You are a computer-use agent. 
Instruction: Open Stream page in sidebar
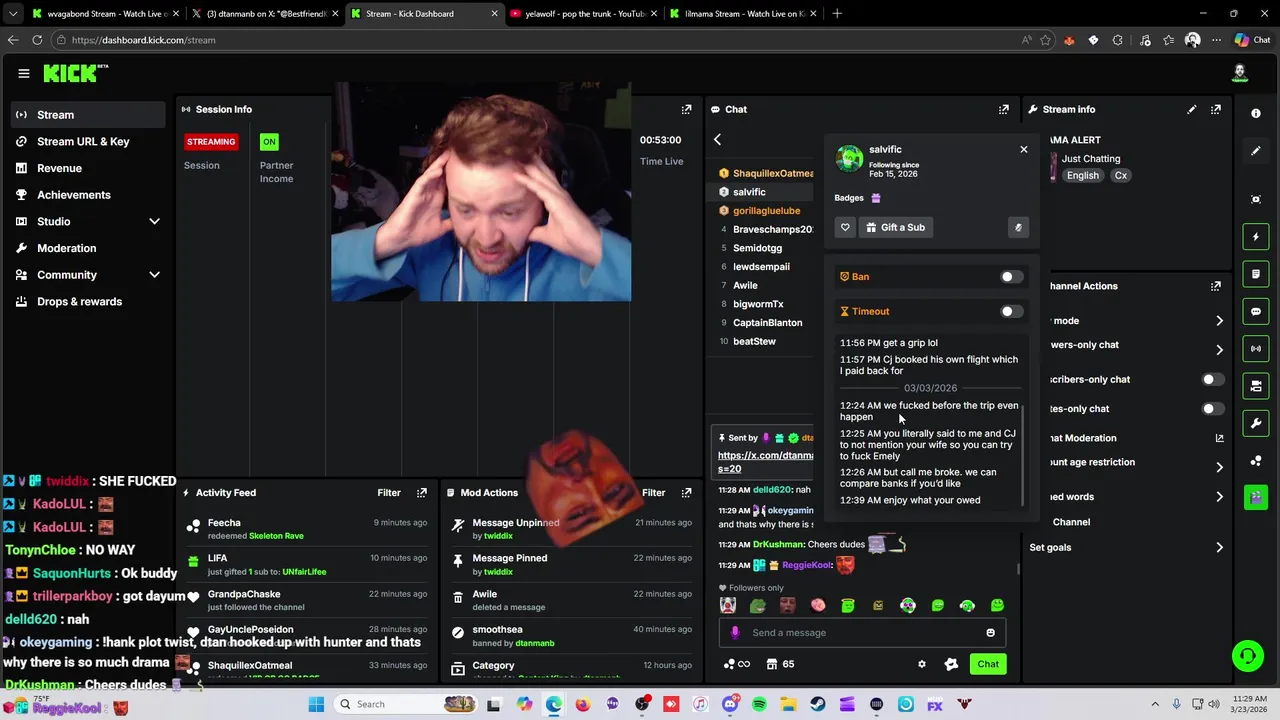pos(88,115)
